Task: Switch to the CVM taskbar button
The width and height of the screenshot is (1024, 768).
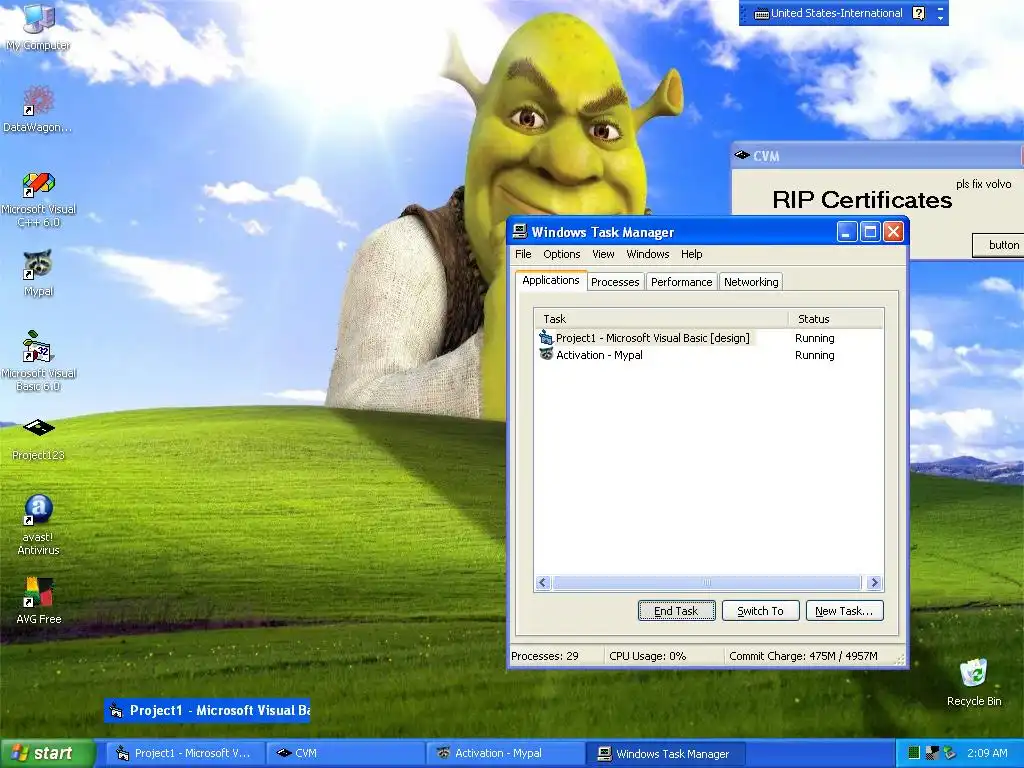Action: (x=345, y=753)
